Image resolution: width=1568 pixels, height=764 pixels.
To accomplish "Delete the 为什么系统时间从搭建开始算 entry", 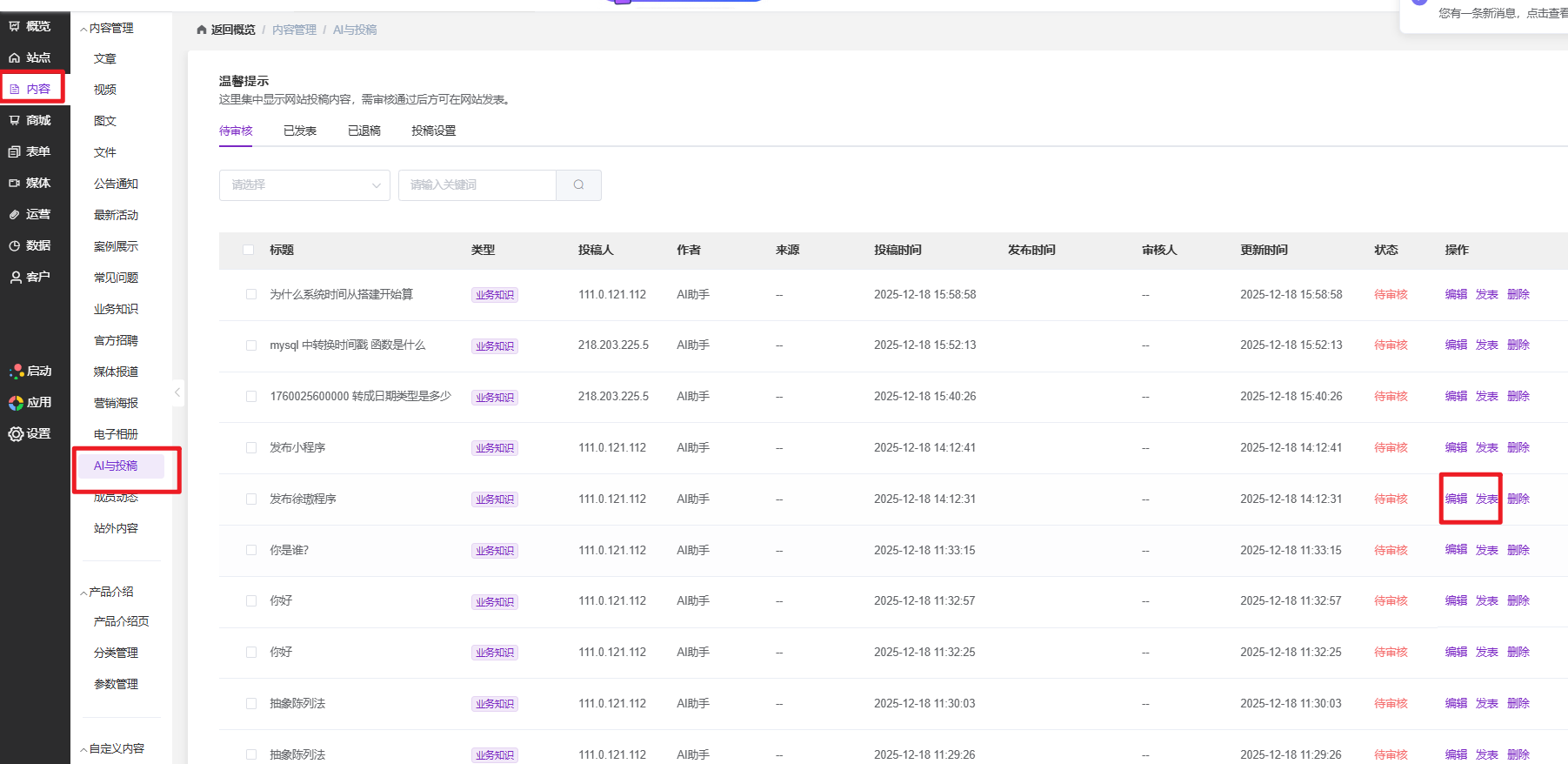I will [1518, 294].
